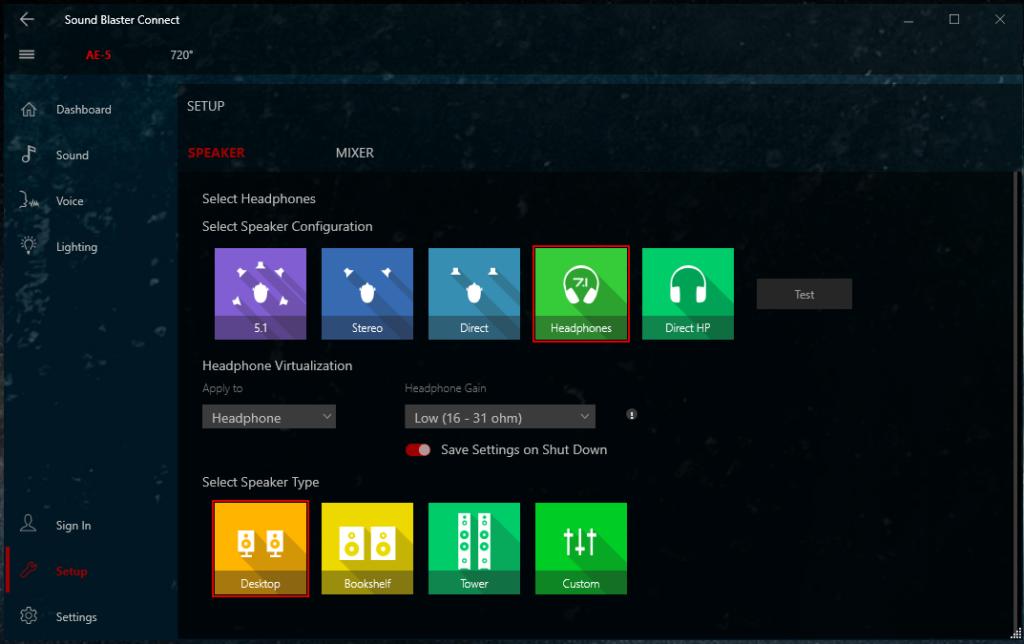Click the back arrow icon
The image size is (1024, 644).
coord(27,20)
